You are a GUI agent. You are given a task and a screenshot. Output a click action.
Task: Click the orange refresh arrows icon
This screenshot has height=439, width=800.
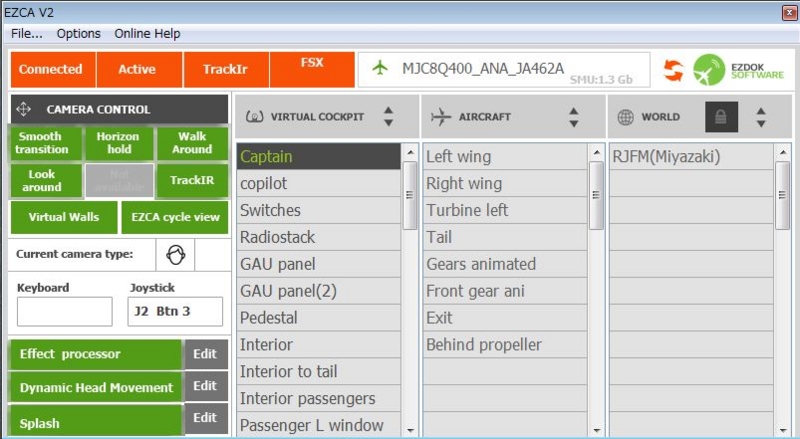673,70
